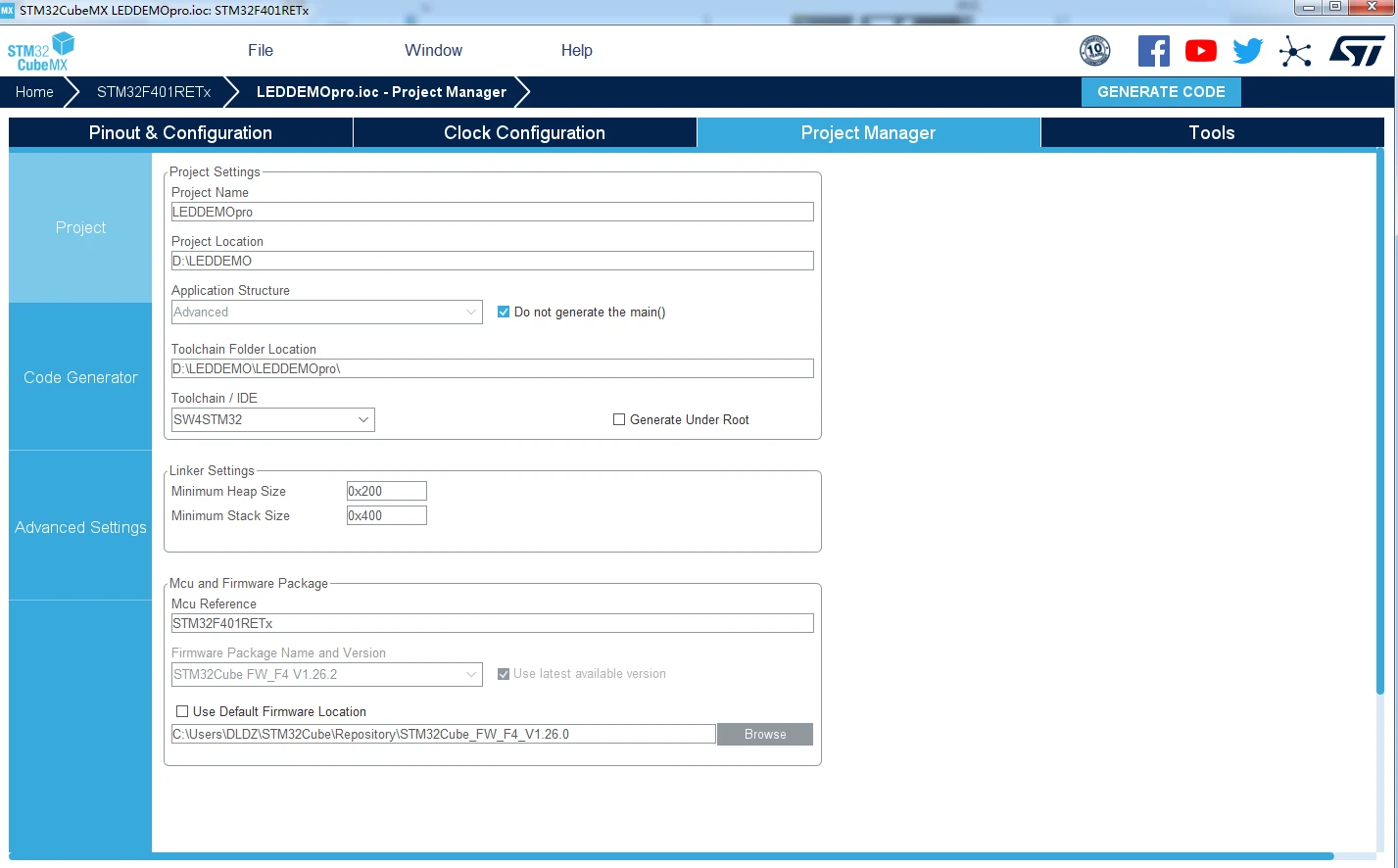The width and height of the screenshot is (1398, 868).
Task: Click the Toolchain Folder Location field
Action: tap(493, 368)
